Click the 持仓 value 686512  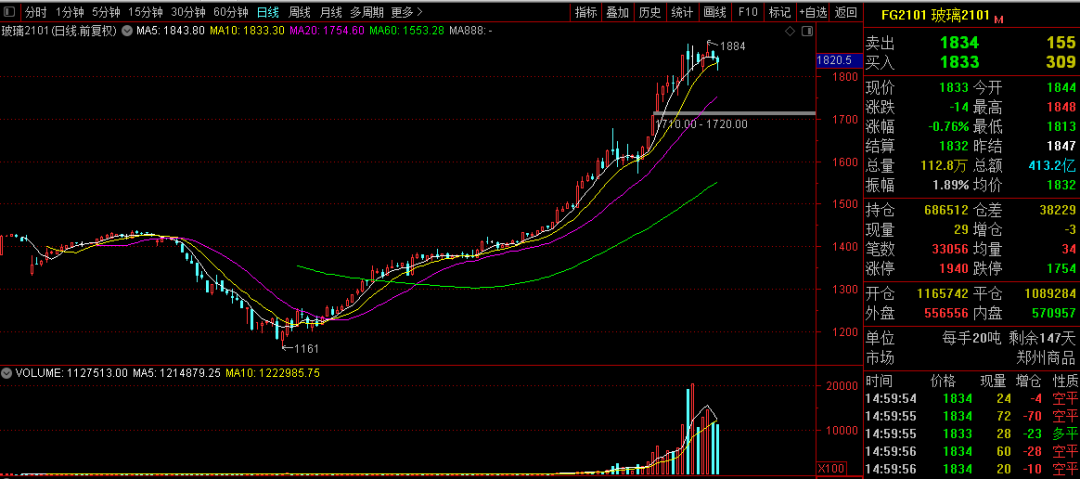pos(945,210)
